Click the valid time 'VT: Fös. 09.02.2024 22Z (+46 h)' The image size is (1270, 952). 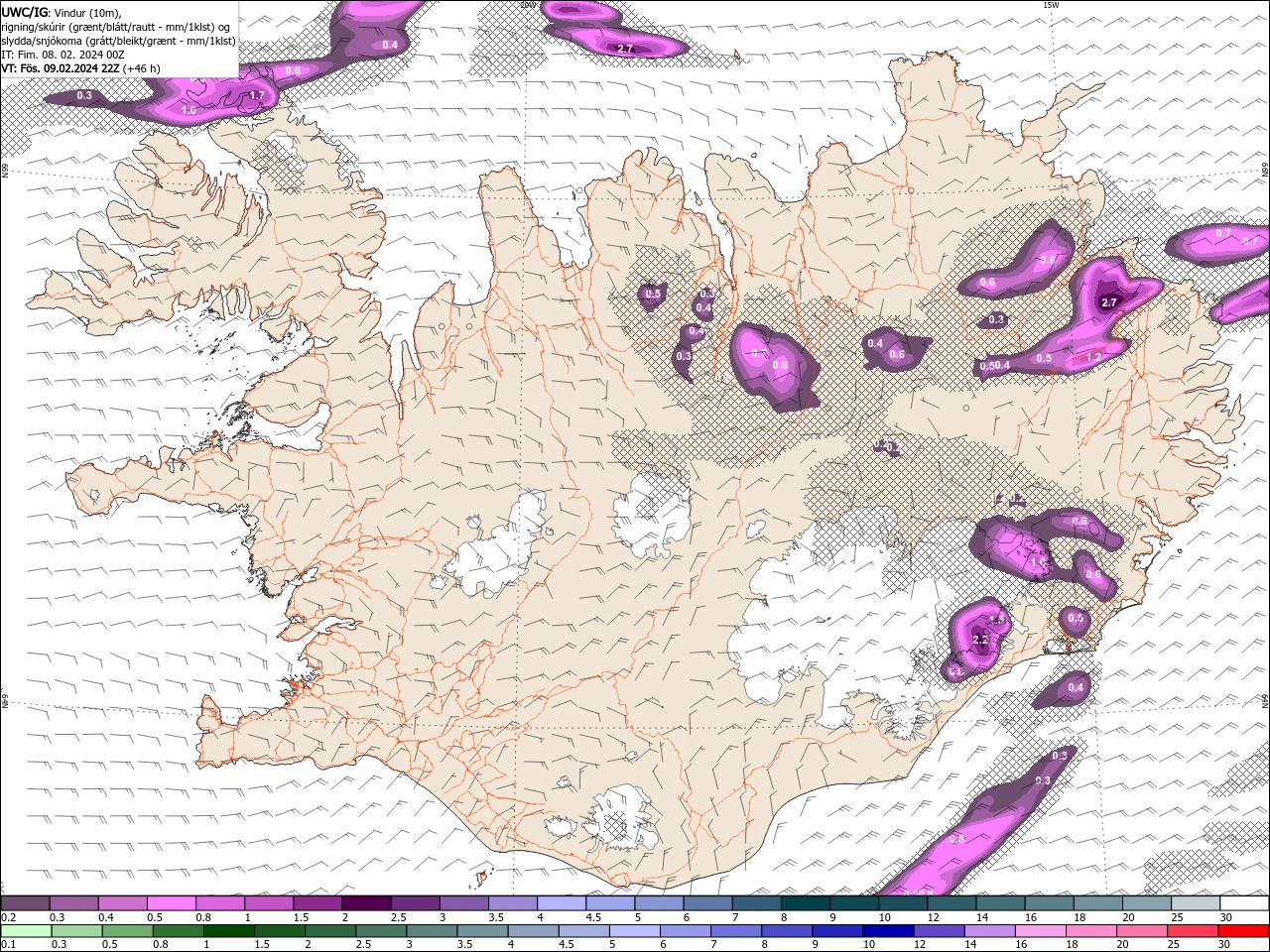pos(80,68)
